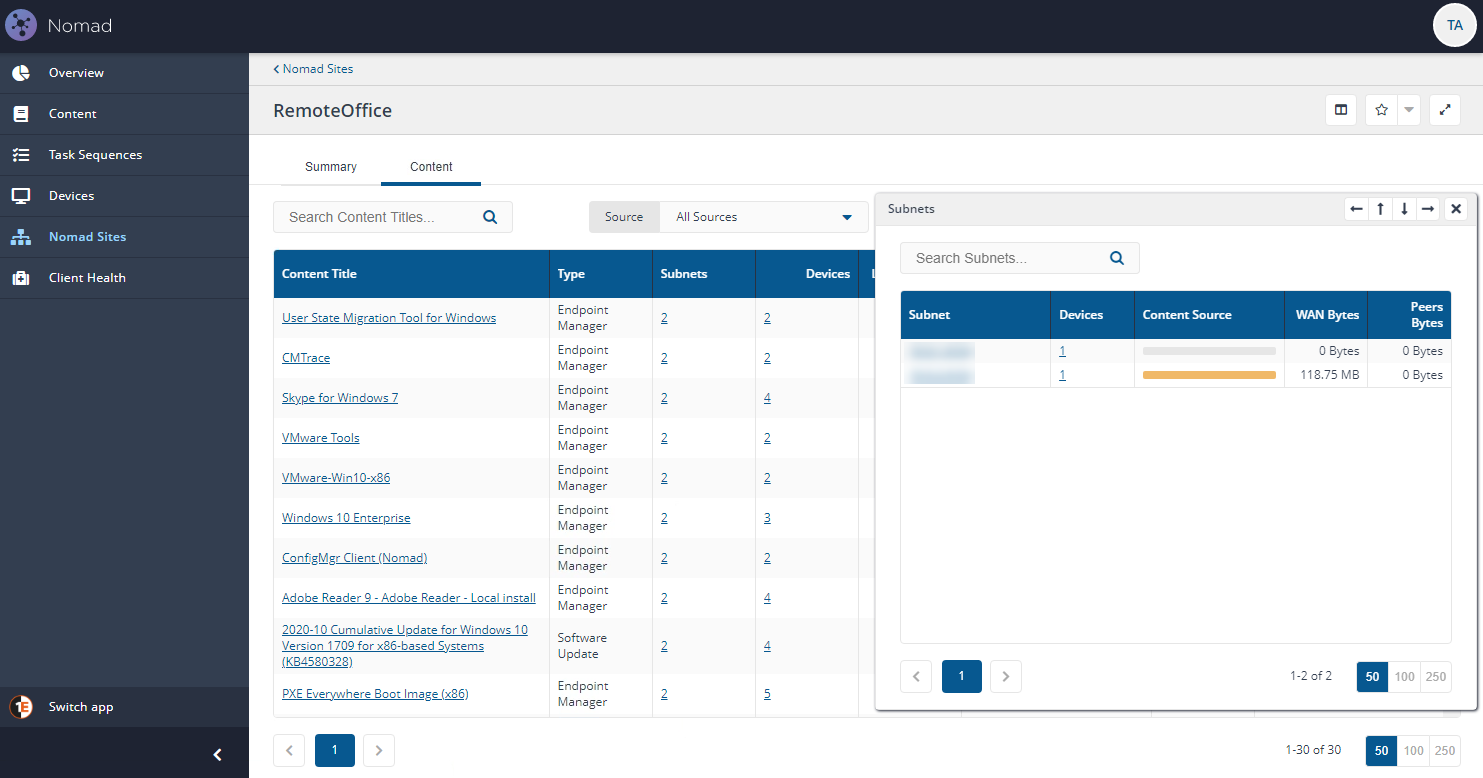Go to previous page in Subnets panel

[916, 676]
